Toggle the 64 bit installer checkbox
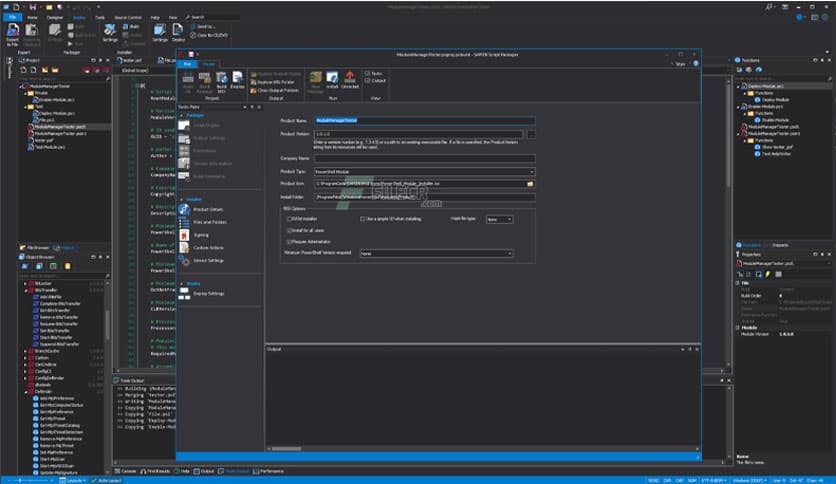The image size is (836, 484). coord(290,219)
